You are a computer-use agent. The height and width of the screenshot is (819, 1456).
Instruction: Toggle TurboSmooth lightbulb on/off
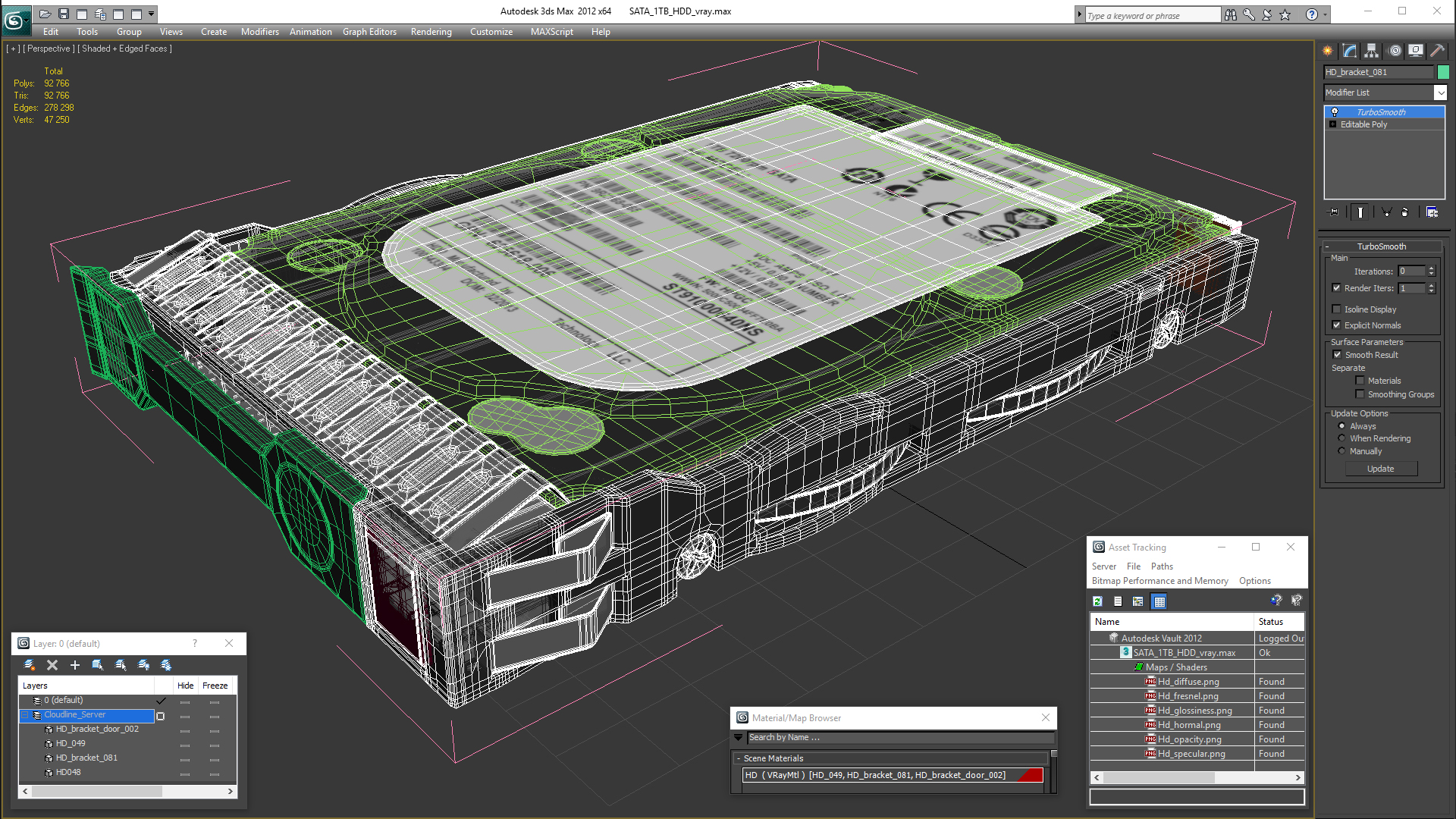coord(1335,112)
